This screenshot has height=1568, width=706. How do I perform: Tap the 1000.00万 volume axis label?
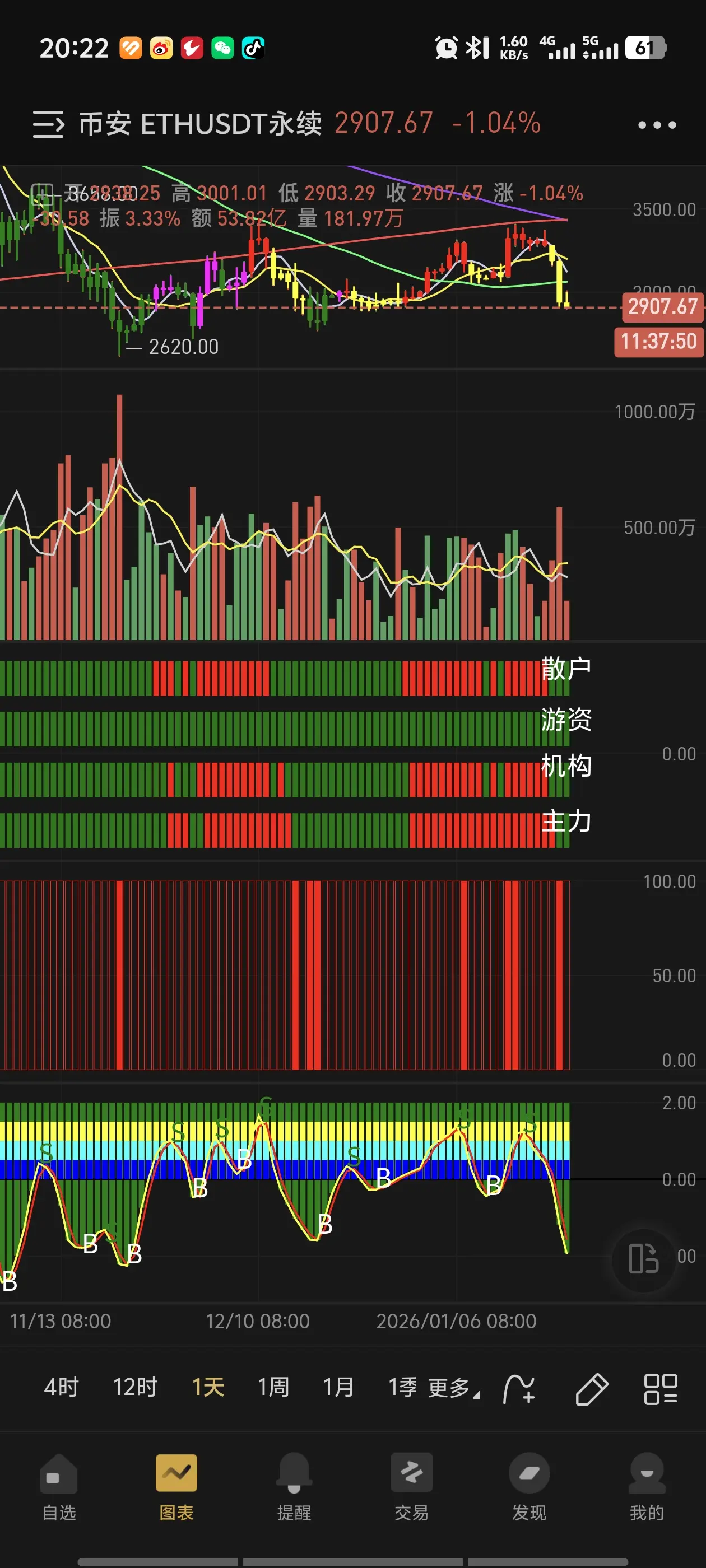coord(655,412)
